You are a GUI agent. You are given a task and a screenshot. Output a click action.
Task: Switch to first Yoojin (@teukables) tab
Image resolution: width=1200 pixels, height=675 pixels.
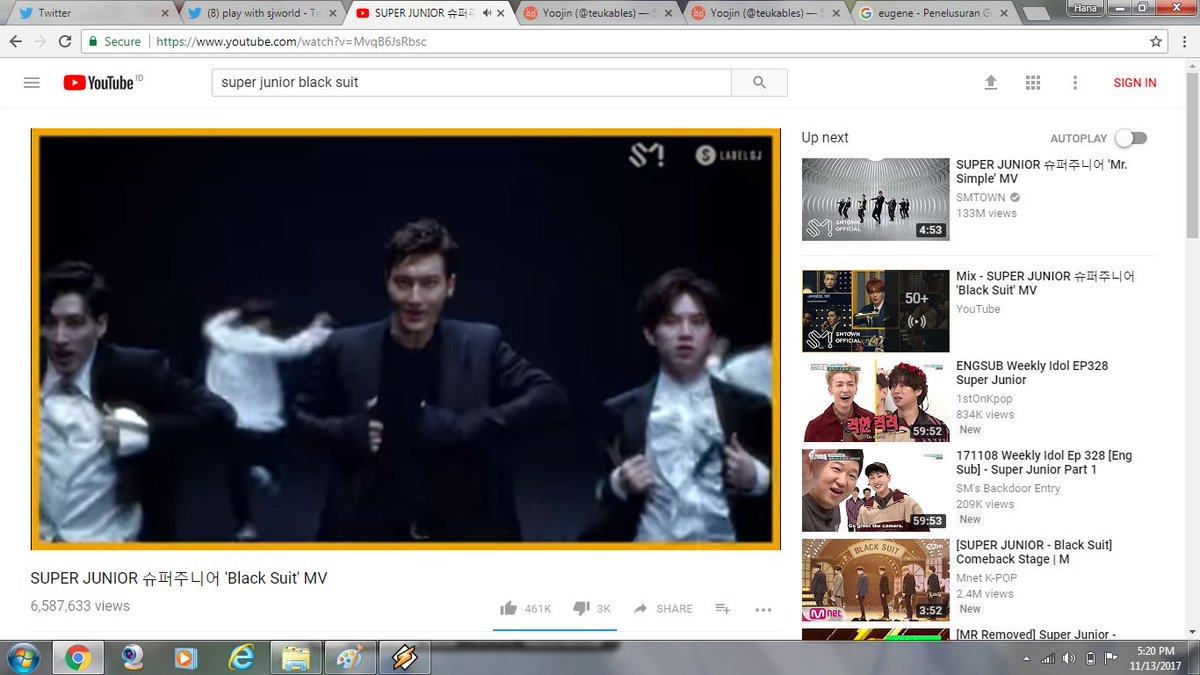coord(598,13)
